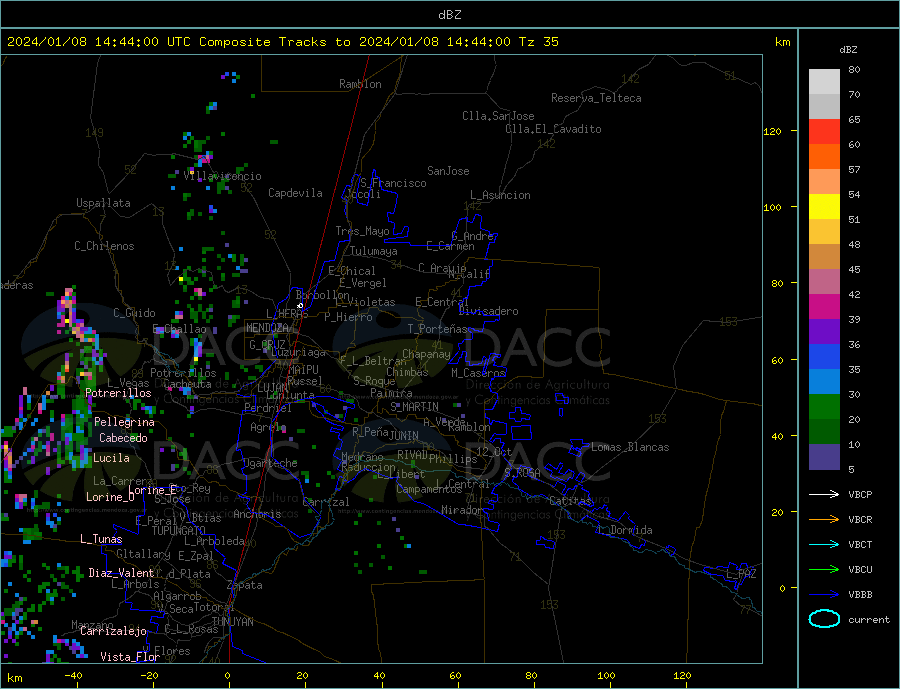Click the TUNUYAN label
The width and height of the screenshot is (900, 689).
tap(232, 622)
